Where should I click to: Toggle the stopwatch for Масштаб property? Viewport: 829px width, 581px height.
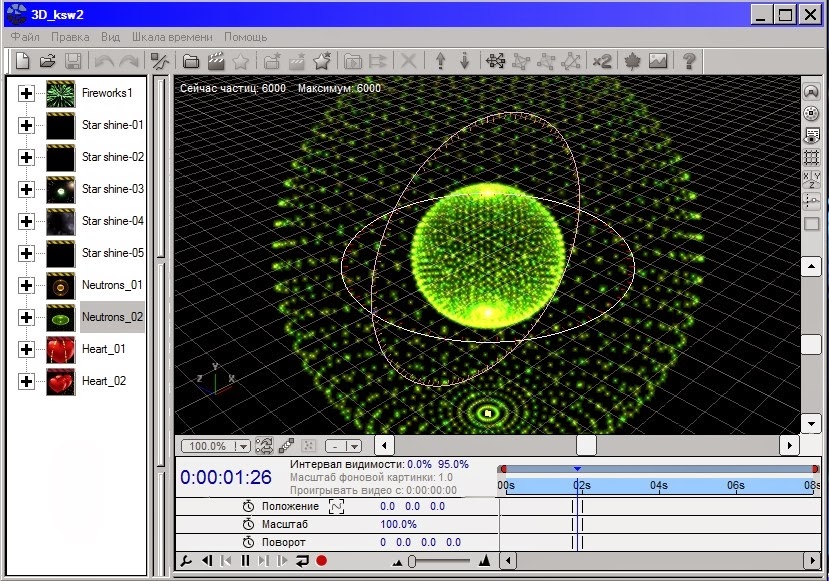248,524
